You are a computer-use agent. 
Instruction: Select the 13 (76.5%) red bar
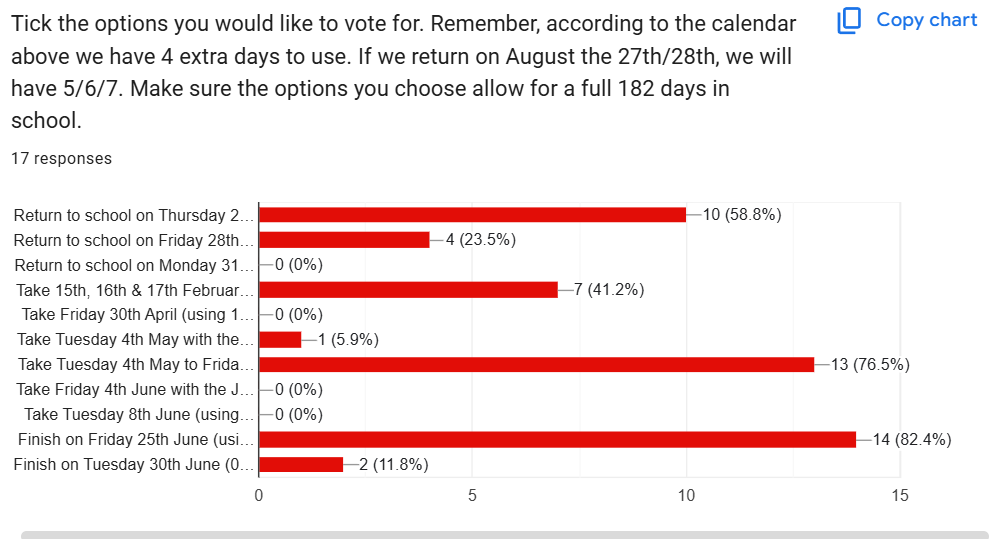[536, 365]
